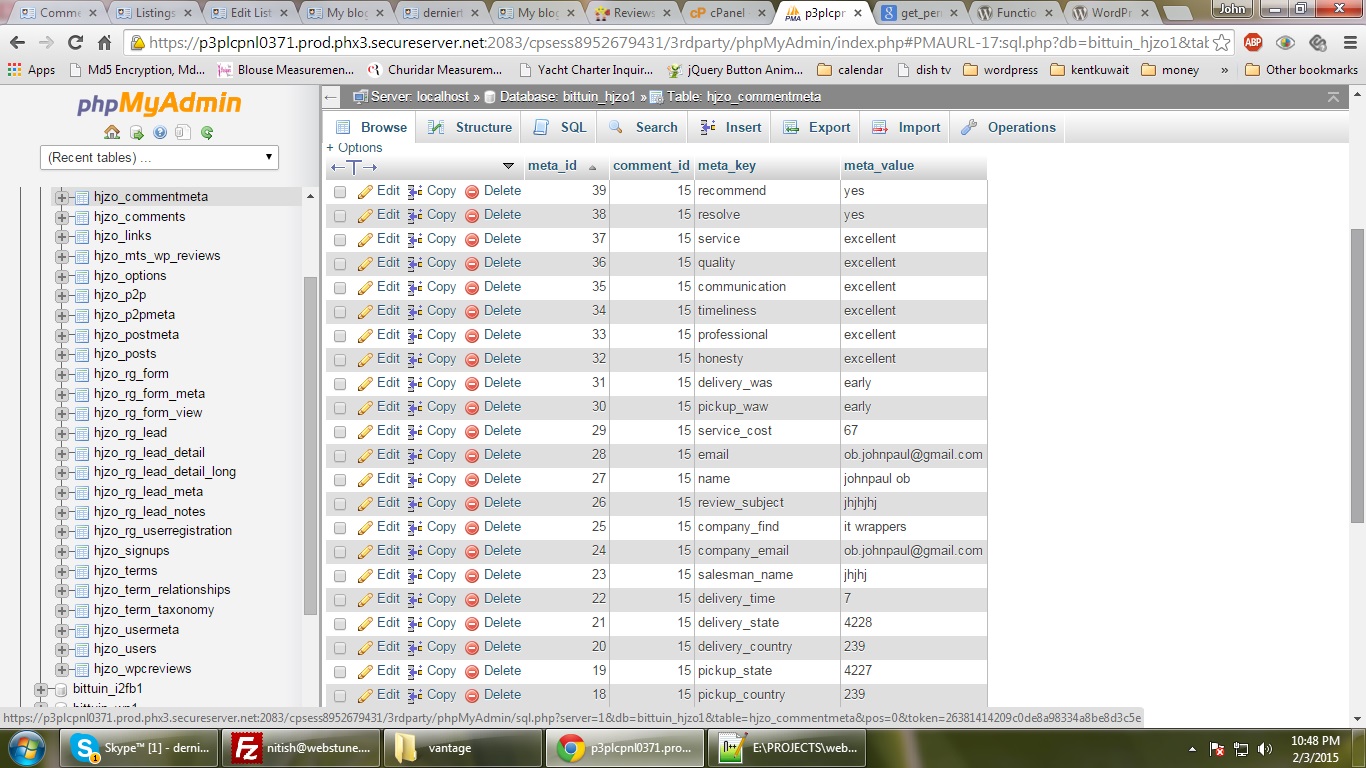Expand hjzo_rg_lead tree node
Image resolution: width=1366 pixels, height=768 pixels.
tap(62, 433)
